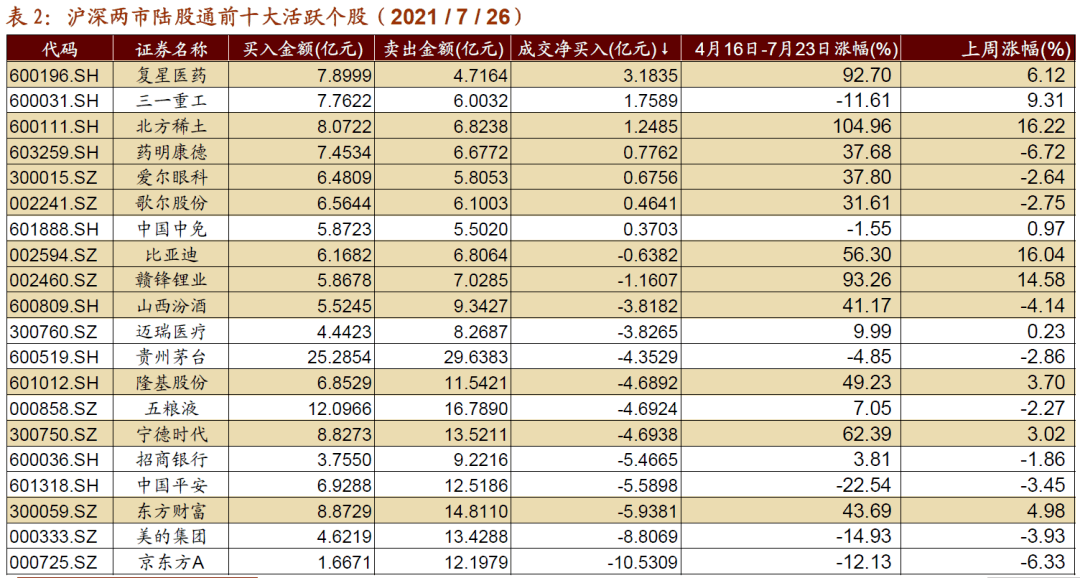Select stock code 600196.SH
Screen dimensions: 1080x578
point(55,75)
